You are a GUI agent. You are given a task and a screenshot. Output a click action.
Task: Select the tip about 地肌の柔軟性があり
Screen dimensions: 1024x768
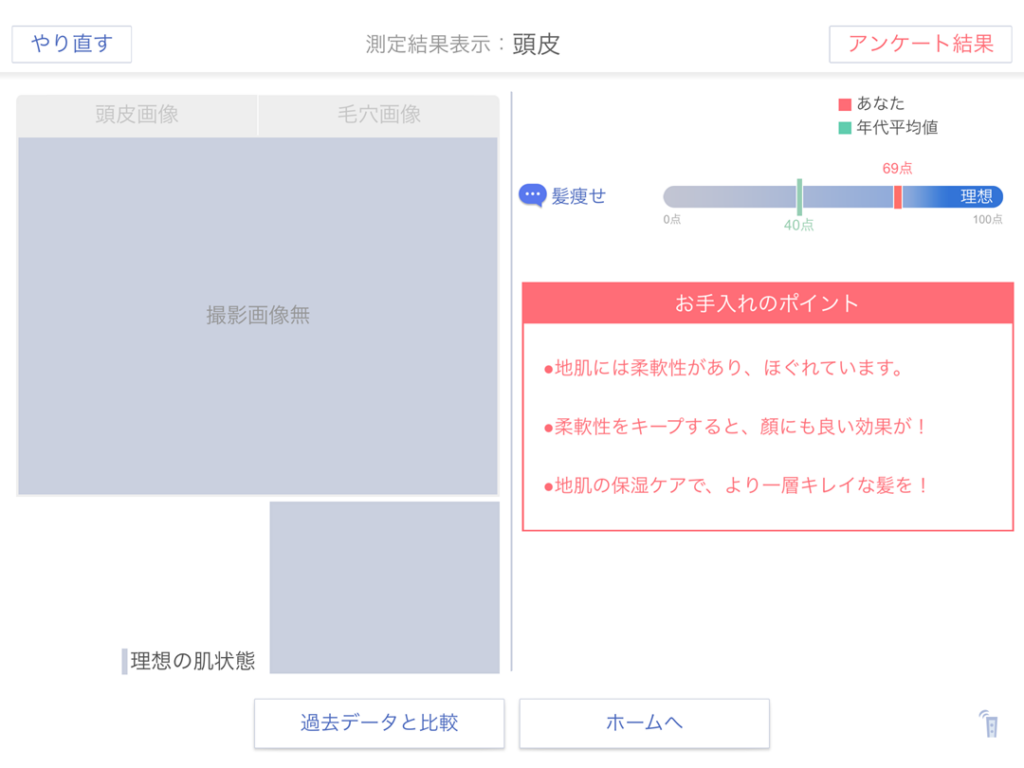click(724, 368)
